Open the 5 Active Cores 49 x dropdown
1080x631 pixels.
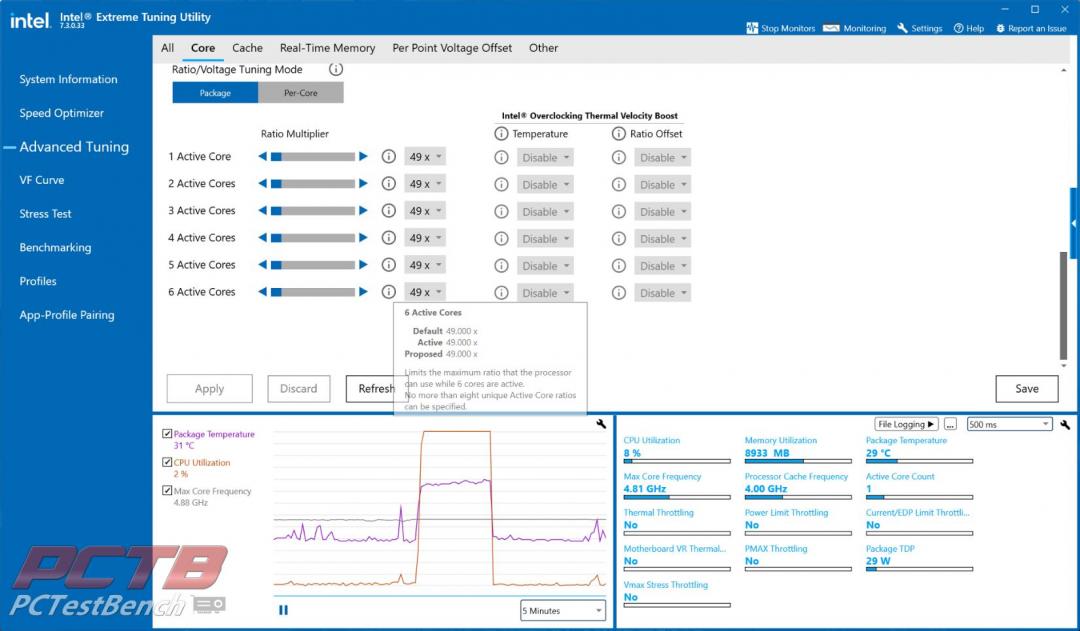[x=424, y=265]
